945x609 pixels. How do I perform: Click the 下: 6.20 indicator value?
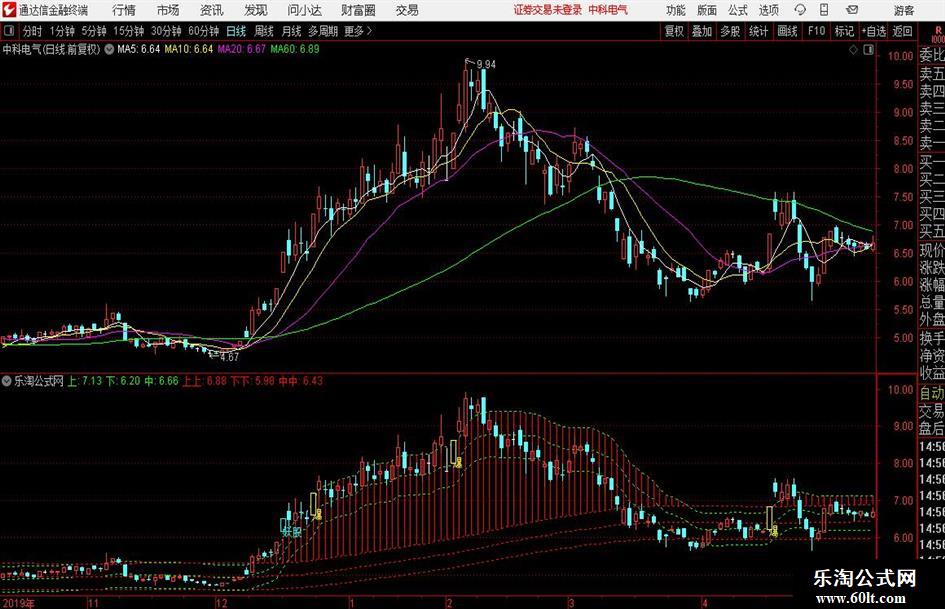click(123, 381)
